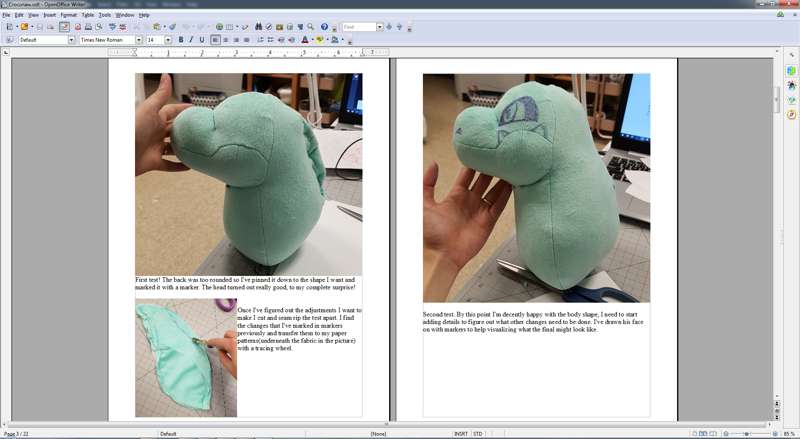Open the Find & Replace binoculars icon
The width and height of the screenshot is (800, 439).
pos(258,27)
